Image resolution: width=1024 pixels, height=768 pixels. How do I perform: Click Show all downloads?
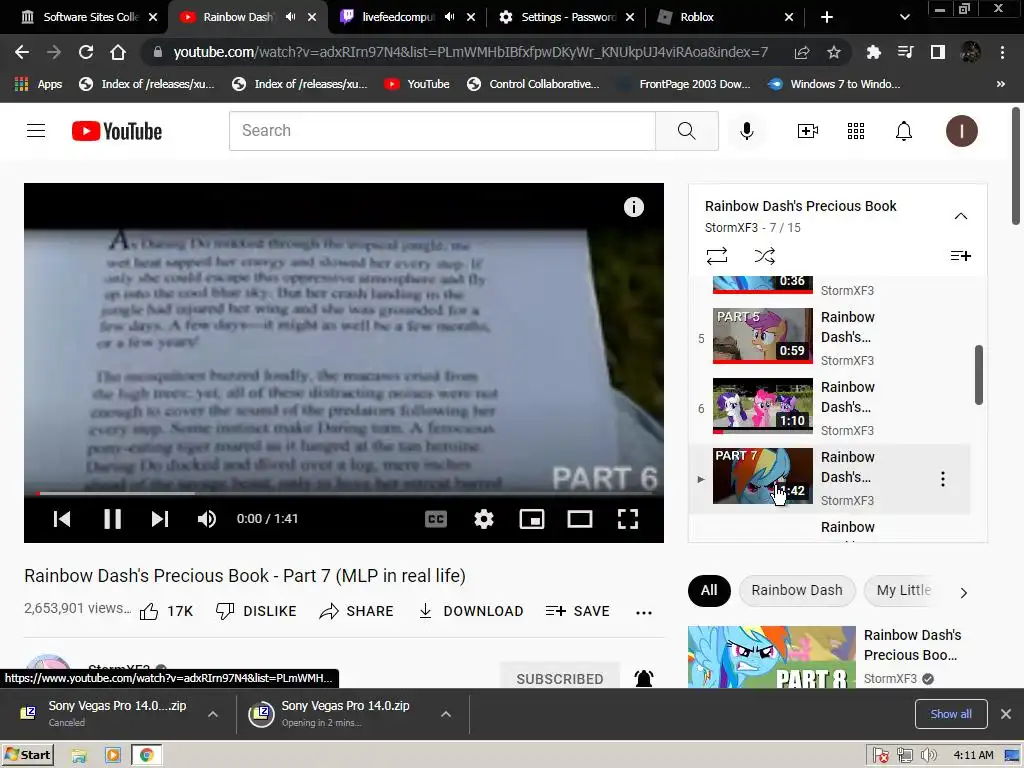951,714
